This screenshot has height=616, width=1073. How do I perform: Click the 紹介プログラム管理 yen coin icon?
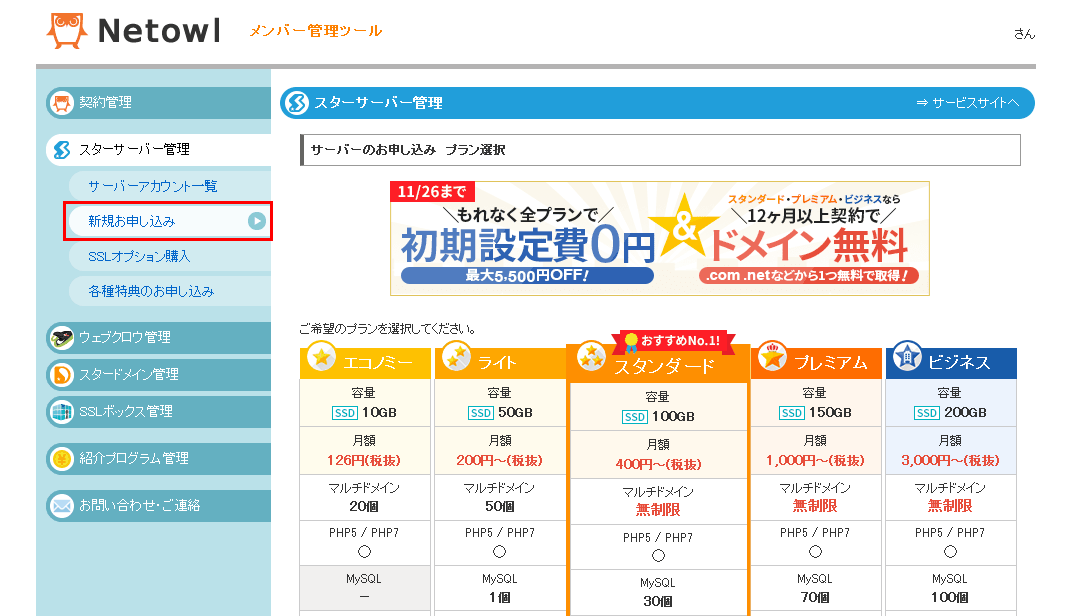(62, 459)
